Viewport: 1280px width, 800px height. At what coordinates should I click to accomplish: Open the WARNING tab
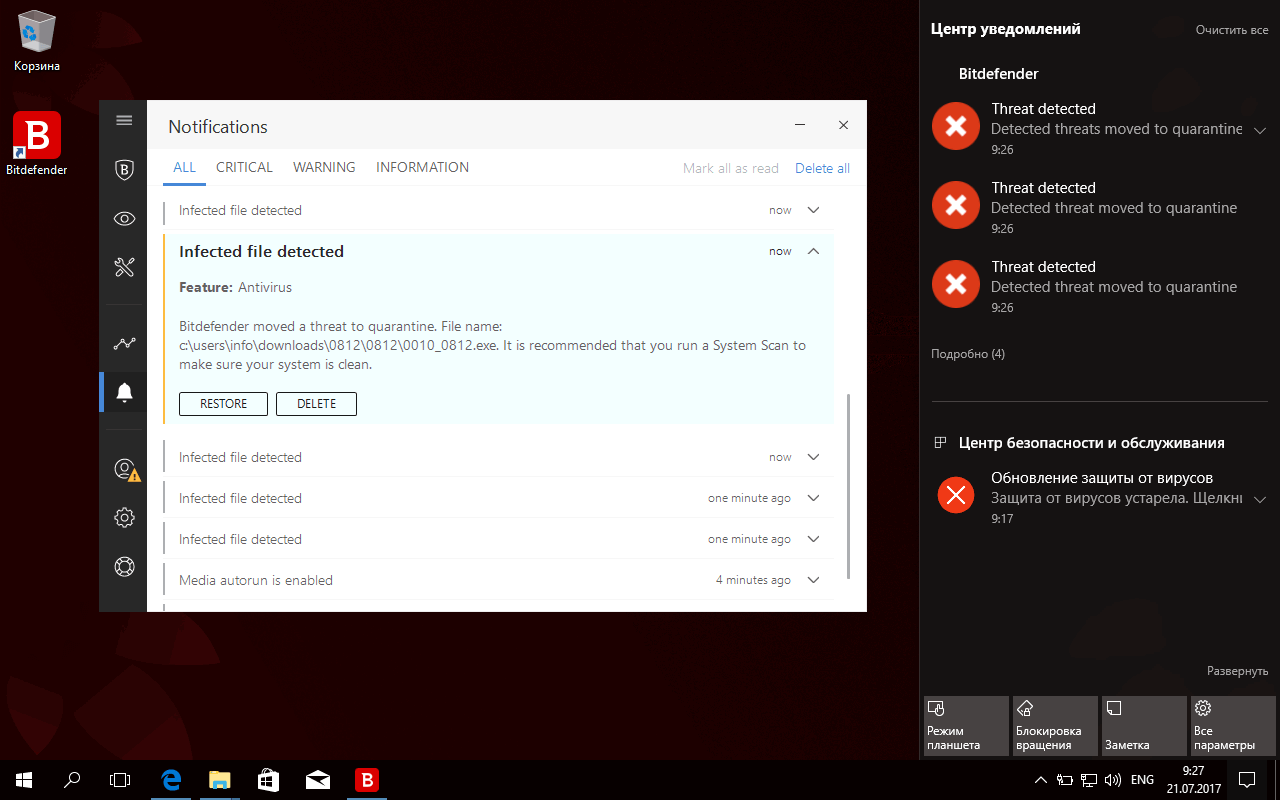click(324, 167)
